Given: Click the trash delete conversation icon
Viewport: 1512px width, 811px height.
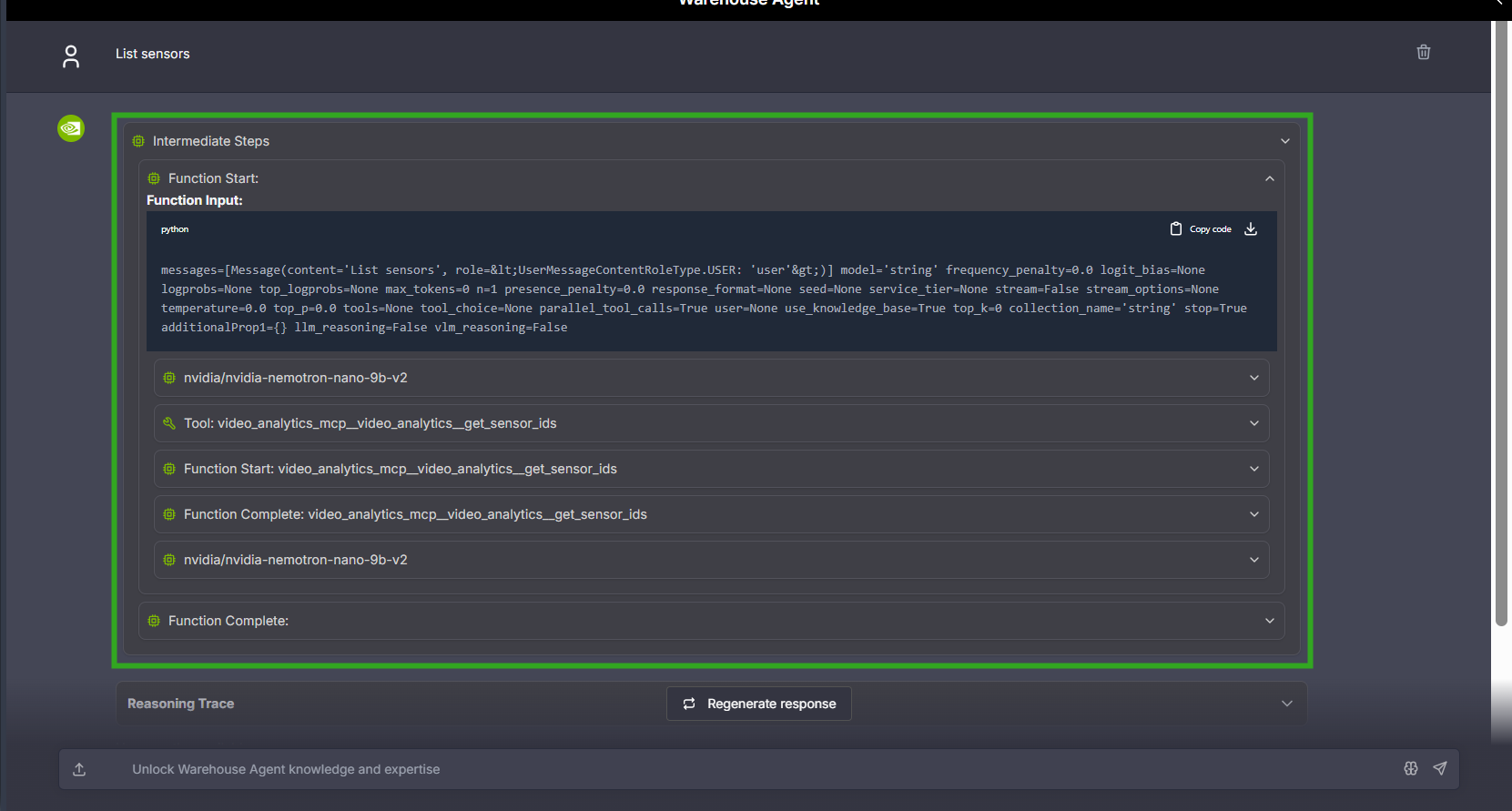Looking at the screenshot, I should 1423,53.
